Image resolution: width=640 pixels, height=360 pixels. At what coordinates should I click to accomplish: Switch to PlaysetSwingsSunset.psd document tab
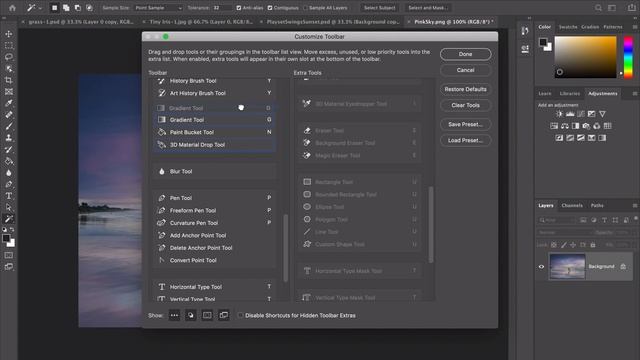click(333, 22)
